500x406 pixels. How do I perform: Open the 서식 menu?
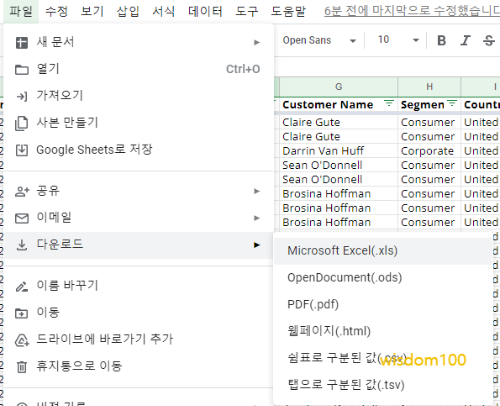tap(164, 11)
